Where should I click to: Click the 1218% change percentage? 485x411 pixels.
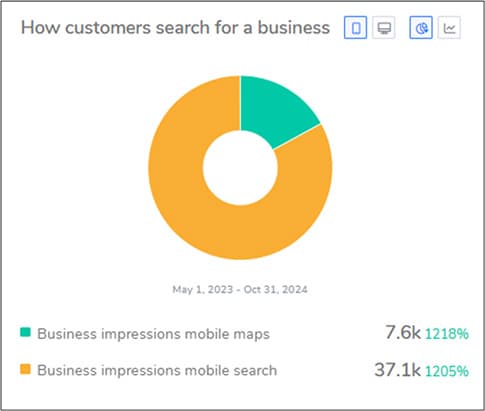tap(447, 334)
